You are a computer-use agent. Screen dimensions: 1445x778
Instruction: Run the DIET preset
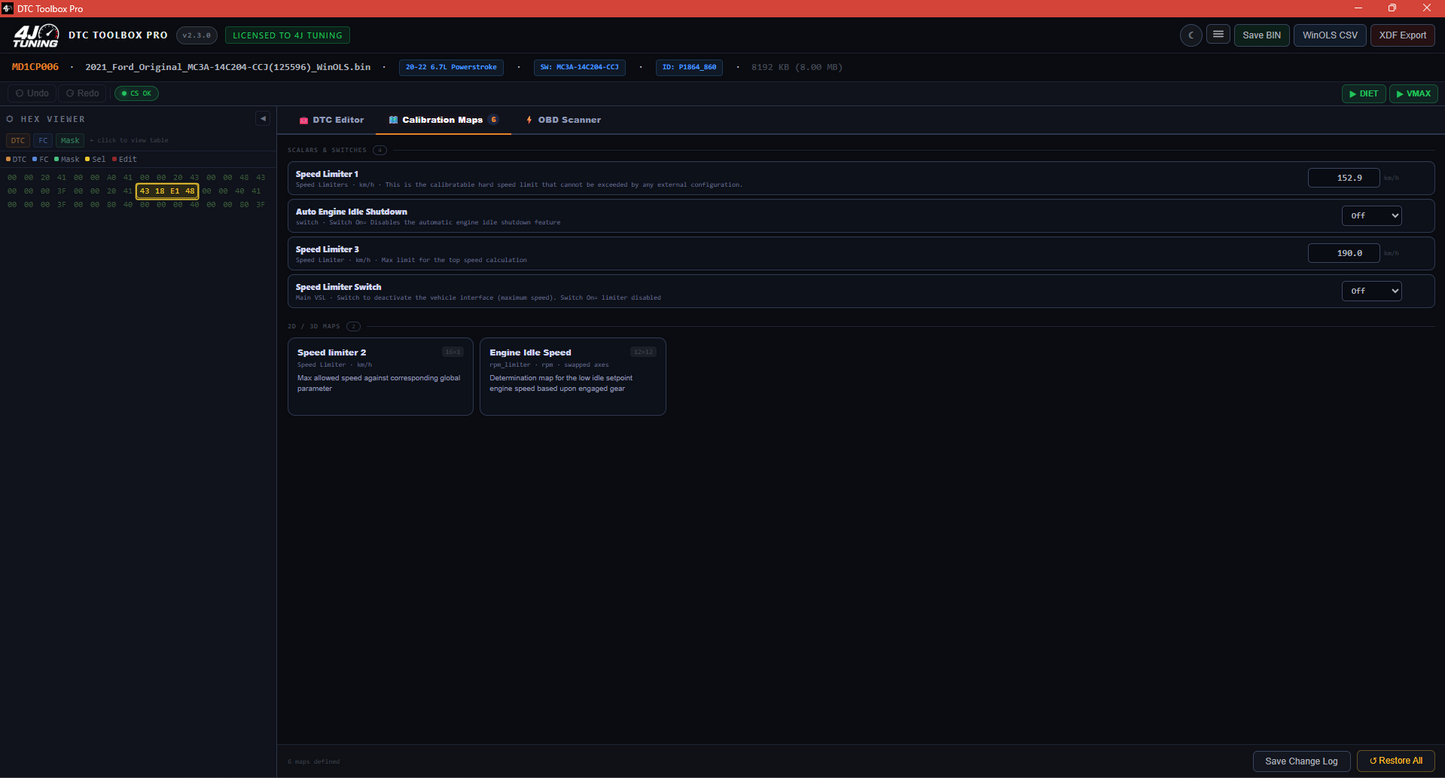click(1363, 93)
